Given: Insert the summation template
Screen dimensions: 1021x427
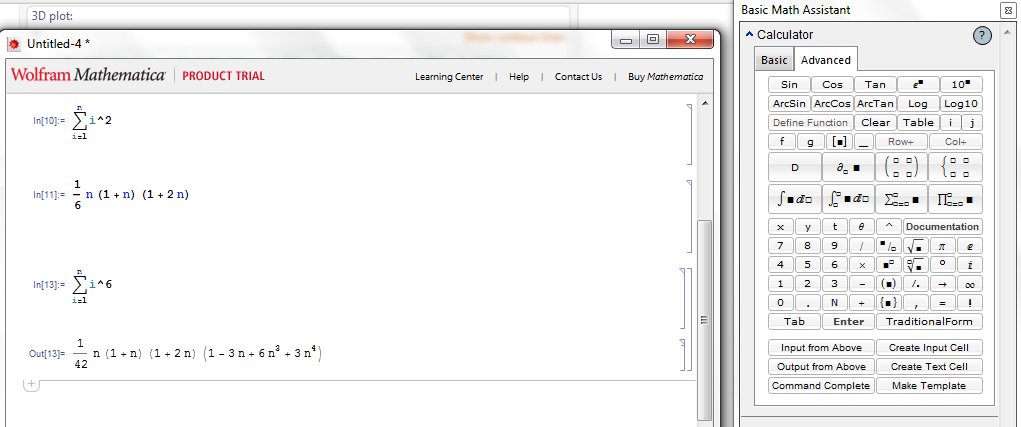Looking at the screenshot, I should click(x=901, y=199).
